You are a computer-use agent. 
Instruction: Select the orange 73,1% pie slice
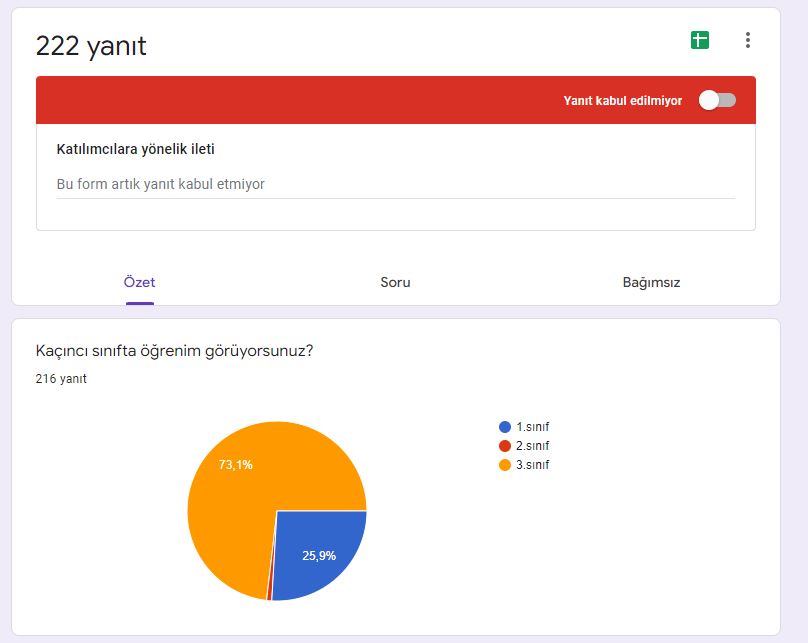[236, 465]
